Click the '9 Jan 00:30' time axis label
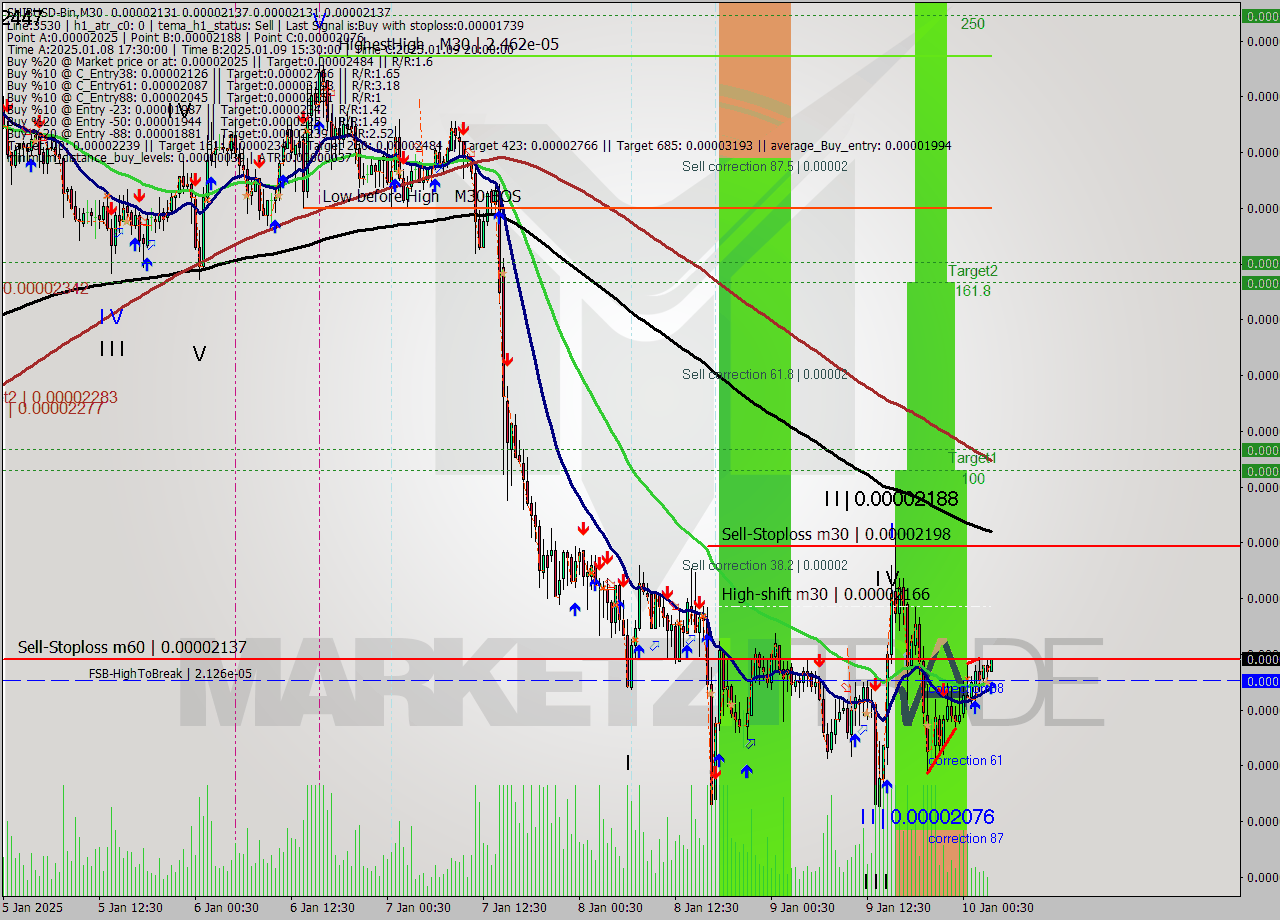The image size is (1280, 920). tap(802, 908)
